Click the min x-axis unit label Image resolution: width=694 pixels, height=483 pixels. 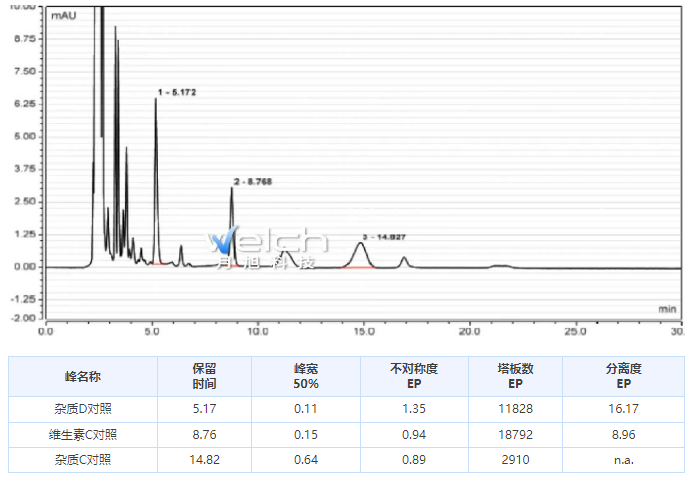click(x=667, y=309)
